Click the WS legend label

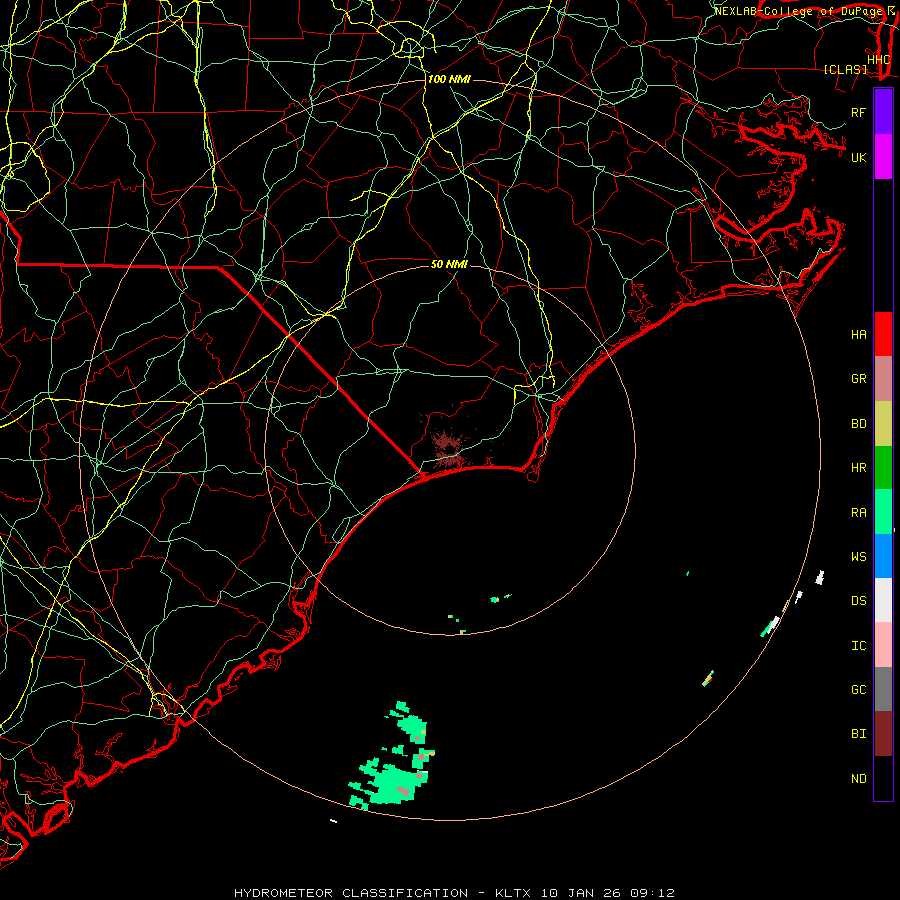(858, 557)
